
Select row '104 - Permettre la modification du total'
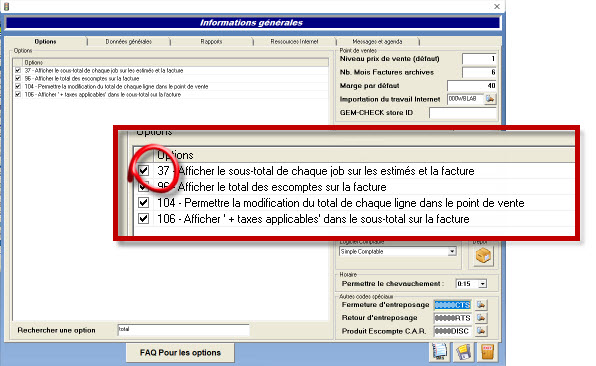click(x=171, y=86)
